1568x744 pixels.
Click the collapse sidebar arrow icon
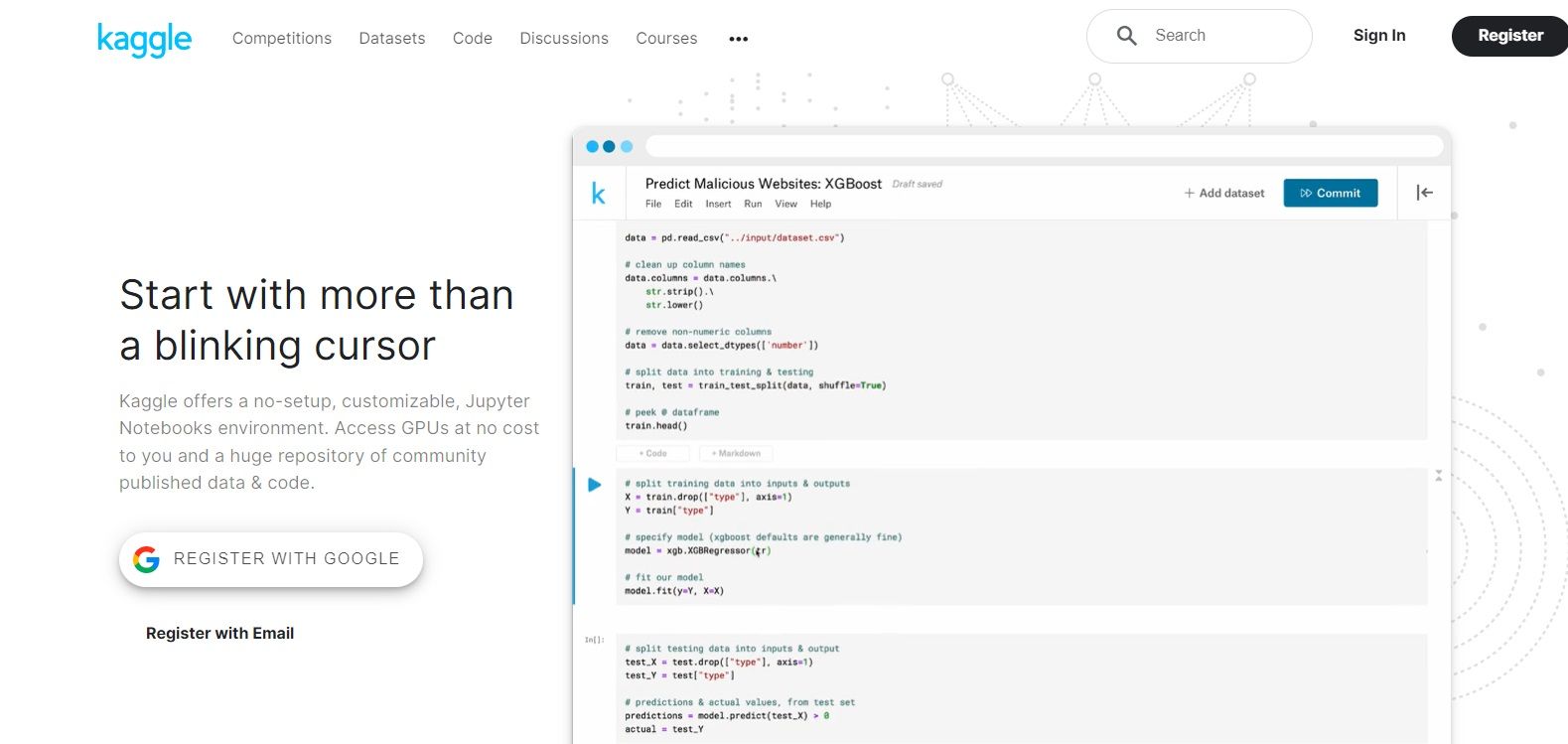(1424, 193)
